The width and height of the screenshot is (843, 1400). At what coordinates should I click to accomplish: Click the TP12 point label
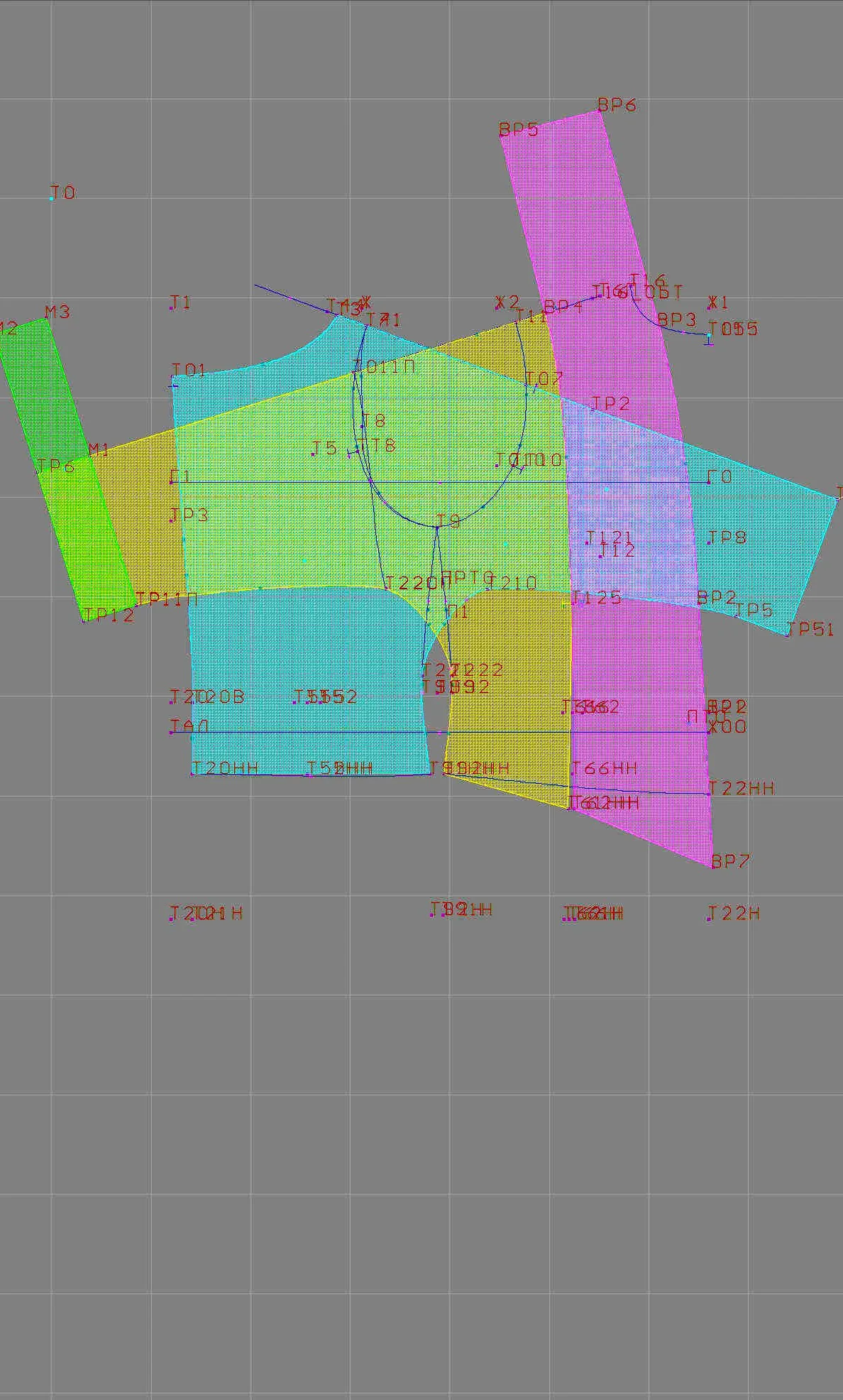click(x=109, y=616)
